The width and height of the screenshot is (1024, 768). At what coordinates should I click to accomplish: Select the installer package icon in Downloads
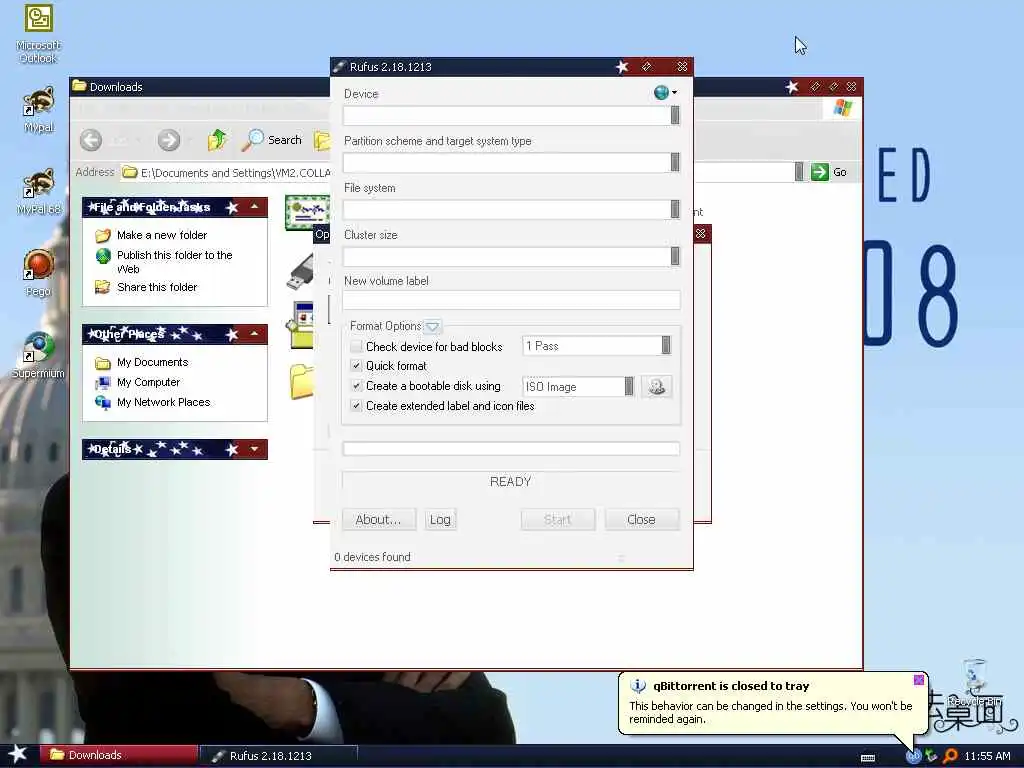point(301,325)
